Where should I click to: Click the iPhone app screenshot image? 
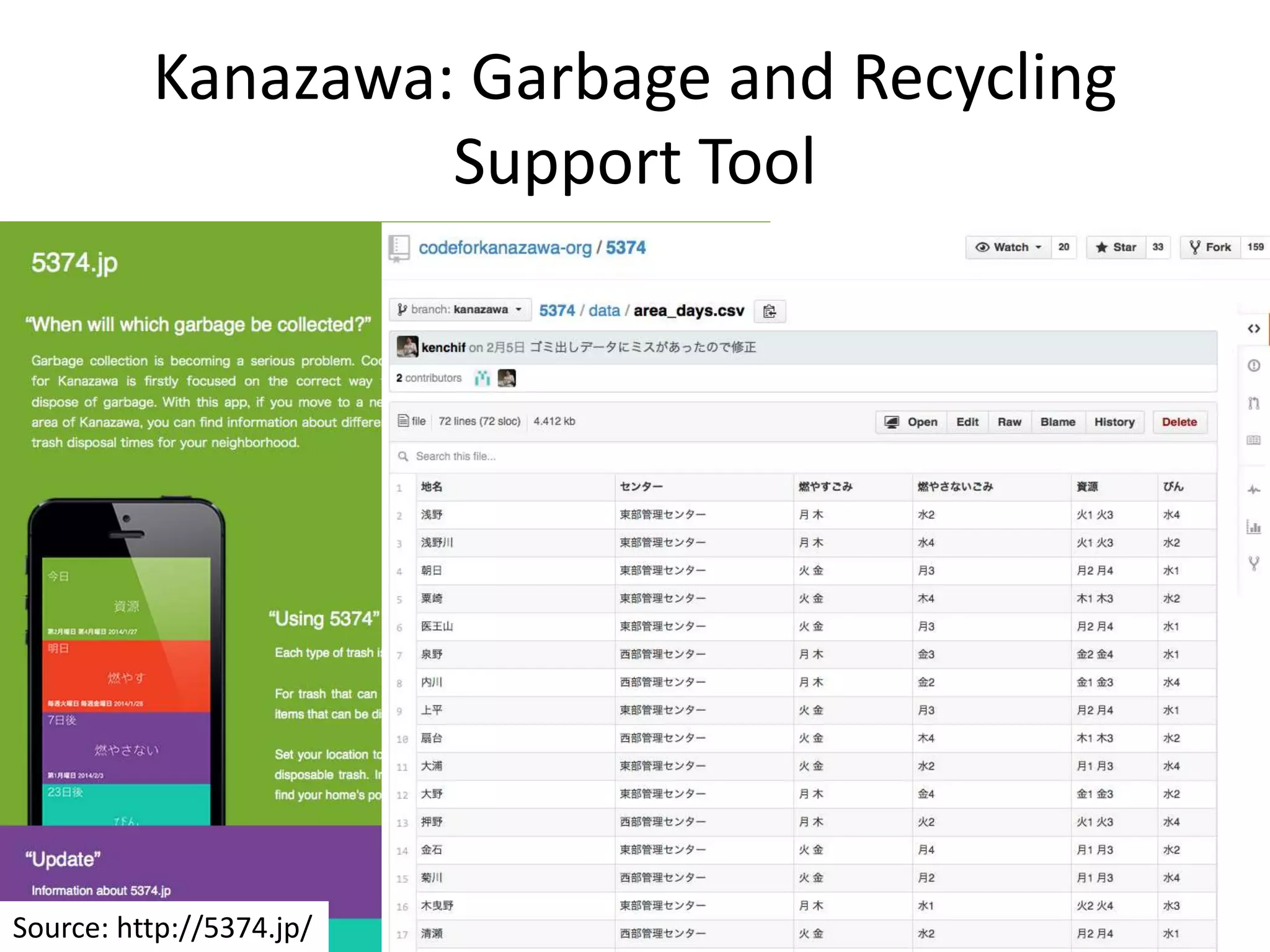(126, 661)
